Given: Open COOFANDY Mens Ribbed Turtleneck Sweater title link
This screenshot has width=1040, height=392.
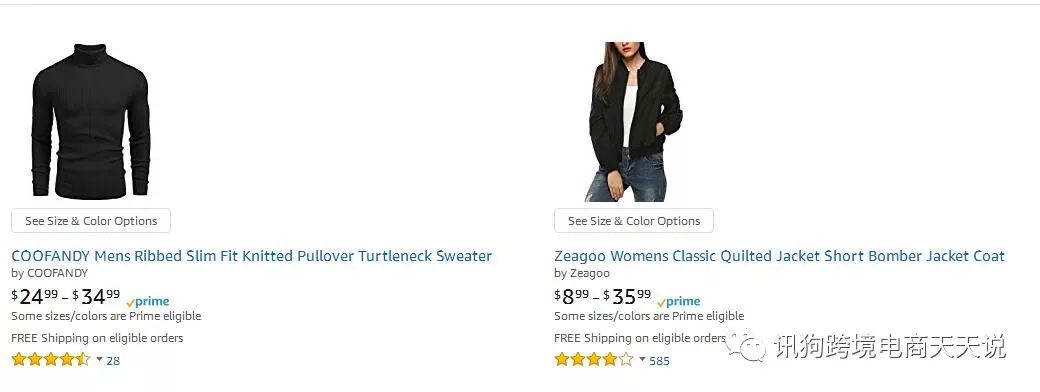Looking at the screenshot, I should coord(251,256).
